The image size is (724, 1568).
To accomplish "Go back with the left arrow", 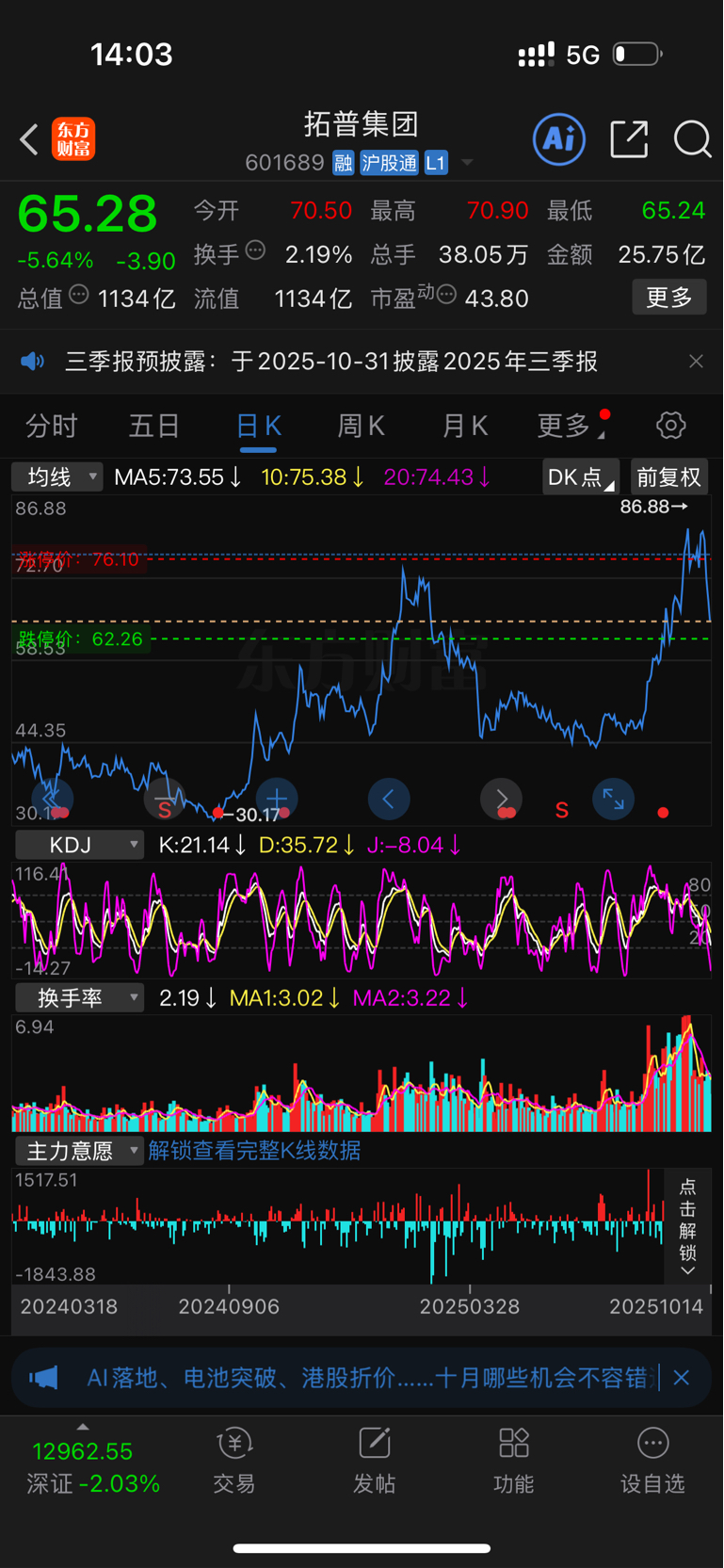I will tap(29, 139).
